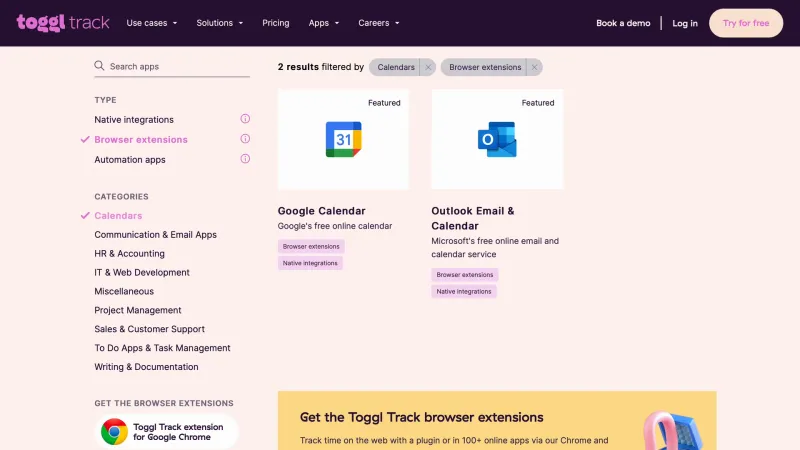Enable the Automation apps type filter
Image resolution: width=800 pixels, height=450 pixels.
click(130, 160)
